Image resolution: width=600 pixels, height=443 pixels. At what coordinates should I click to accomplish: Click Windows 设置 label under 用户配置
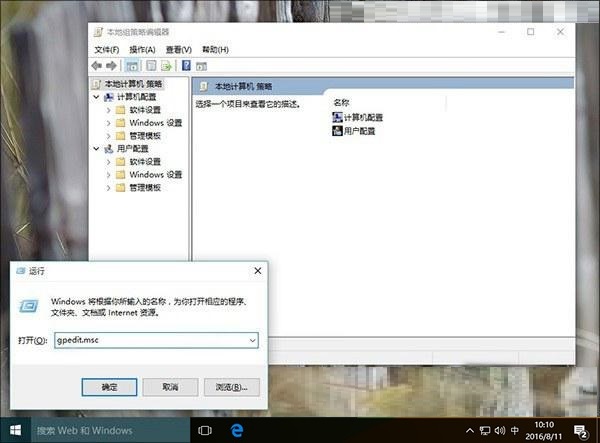(156, 175)
